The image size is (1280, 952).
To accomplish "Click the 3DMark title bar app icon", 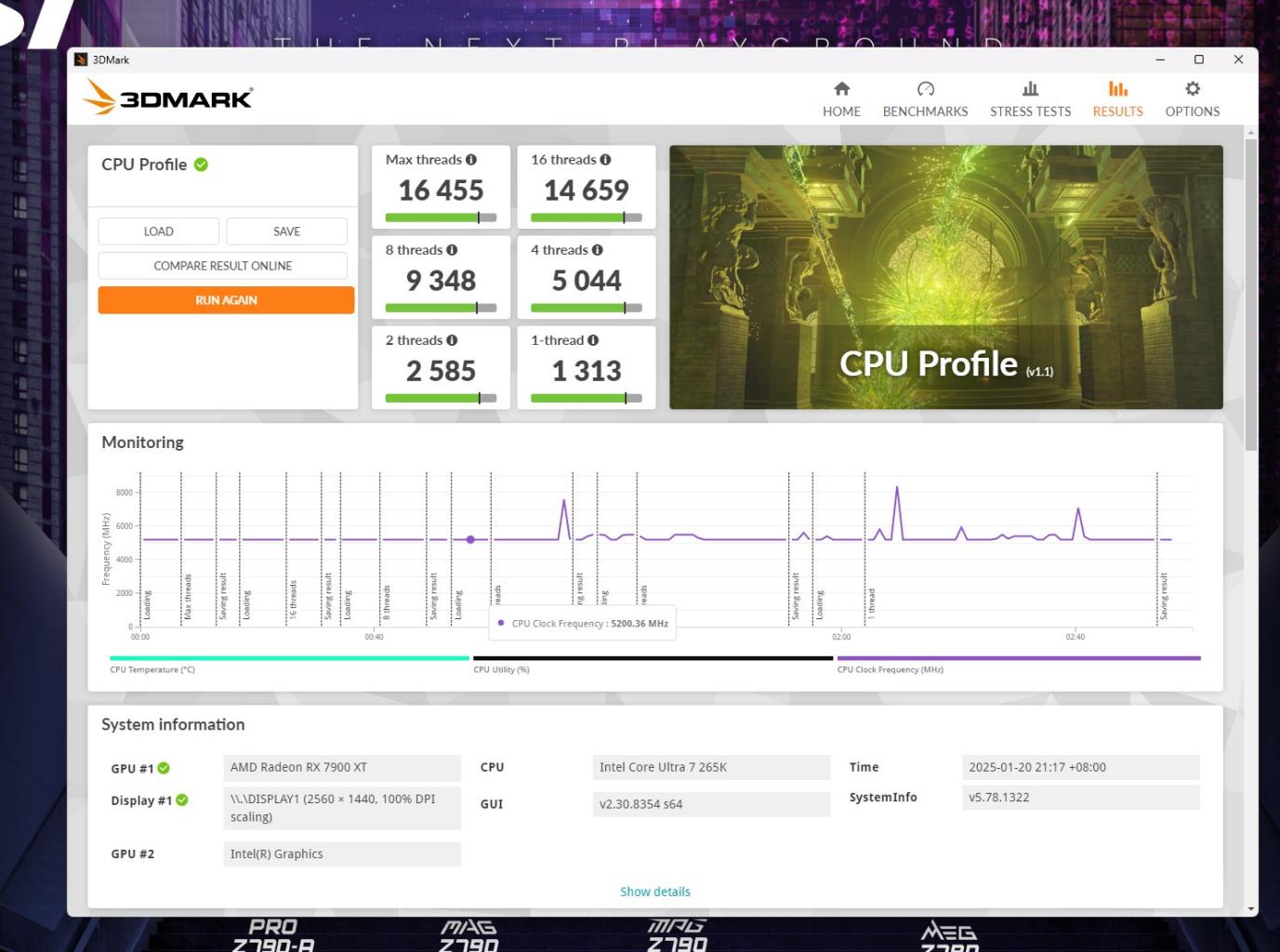I will click(x=81, y=59).
